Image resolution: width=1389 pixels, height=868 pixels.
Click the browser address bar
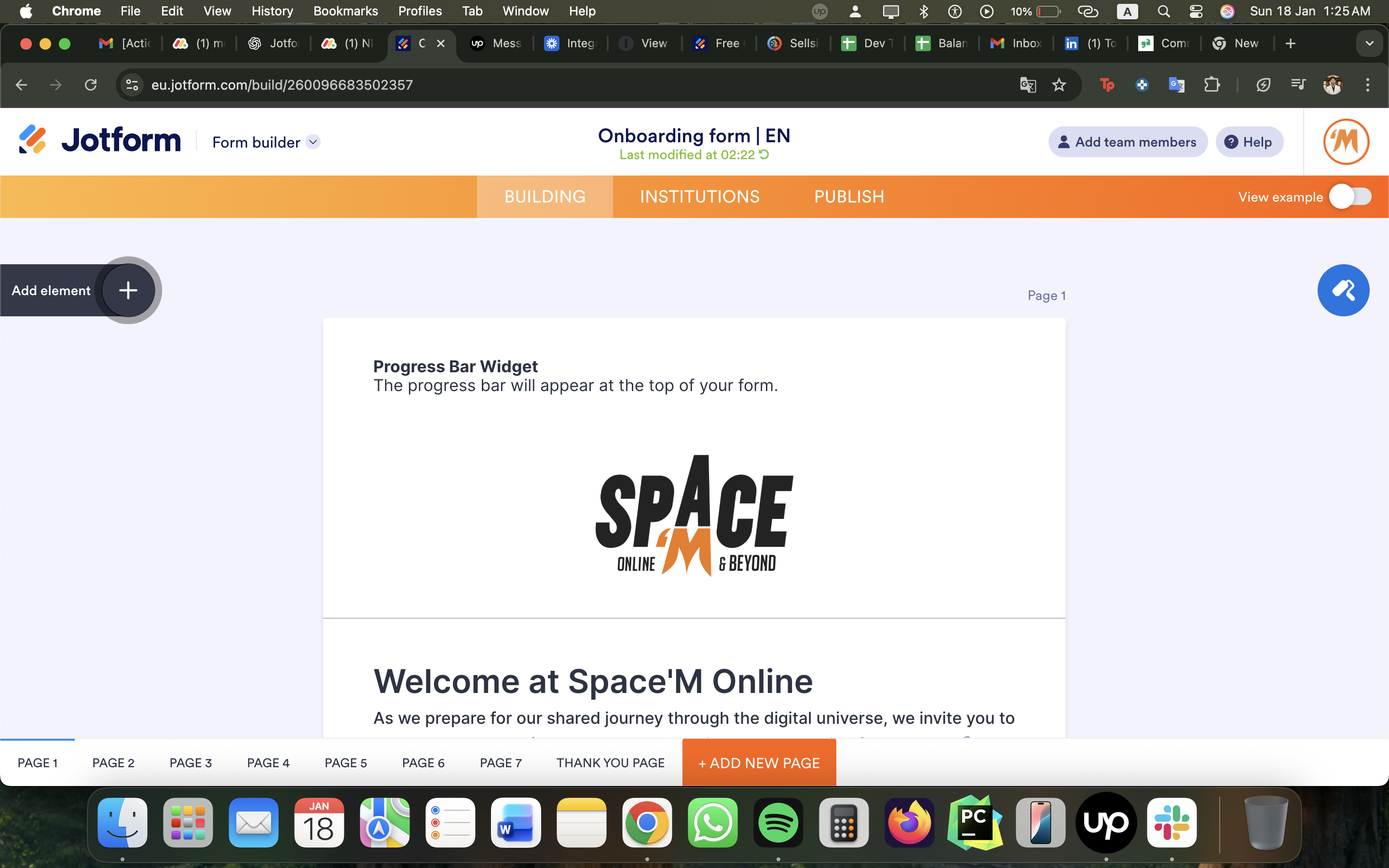402,84
